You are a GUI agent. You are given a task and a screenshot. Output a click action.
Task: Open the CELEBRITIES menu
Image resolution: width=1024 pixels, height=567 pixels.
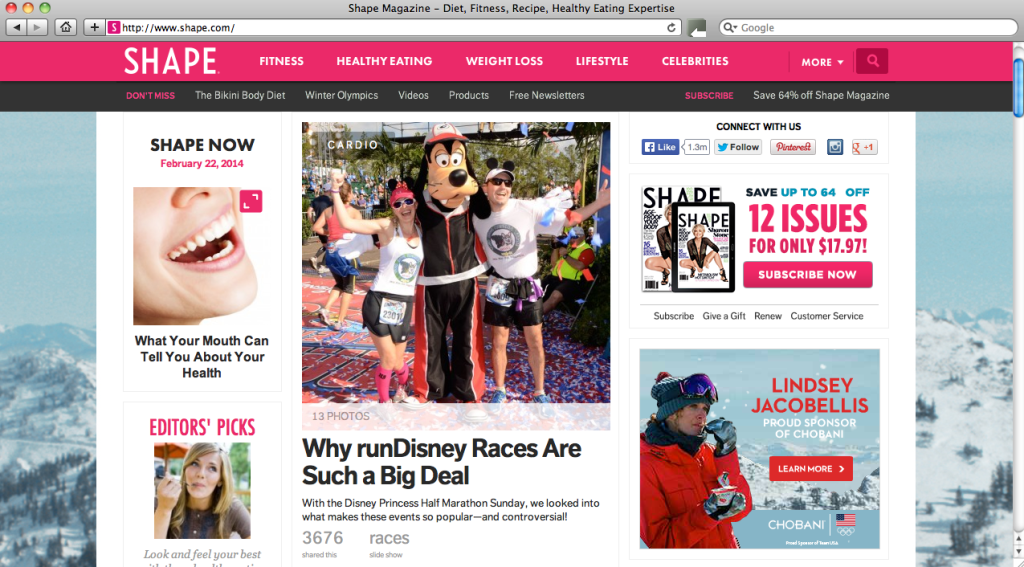695,61
